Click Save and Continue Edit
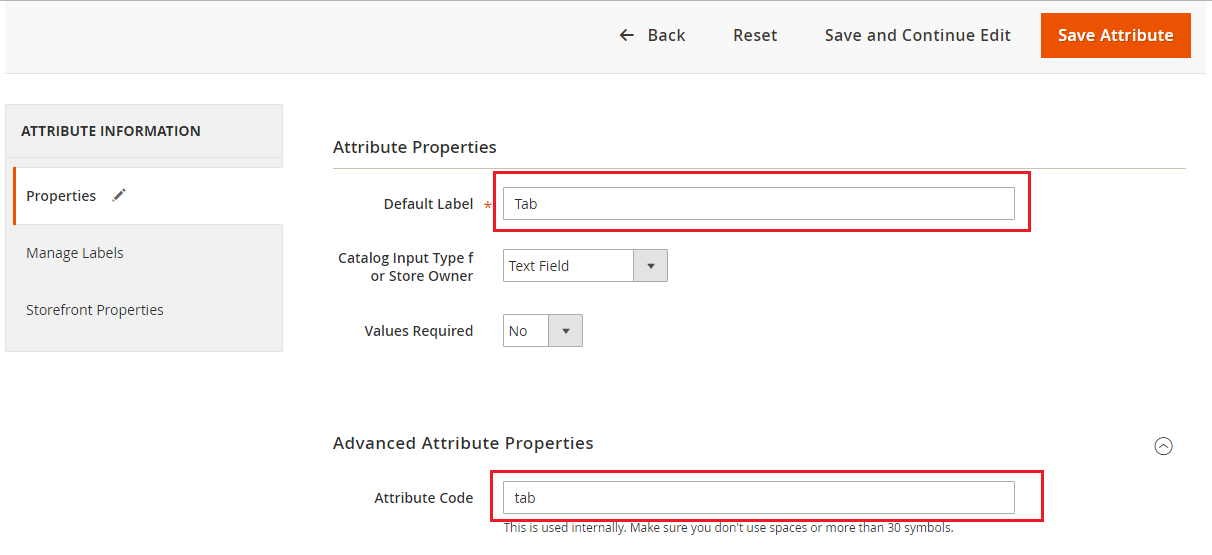1212x555 pixels. tap(917, 35)
